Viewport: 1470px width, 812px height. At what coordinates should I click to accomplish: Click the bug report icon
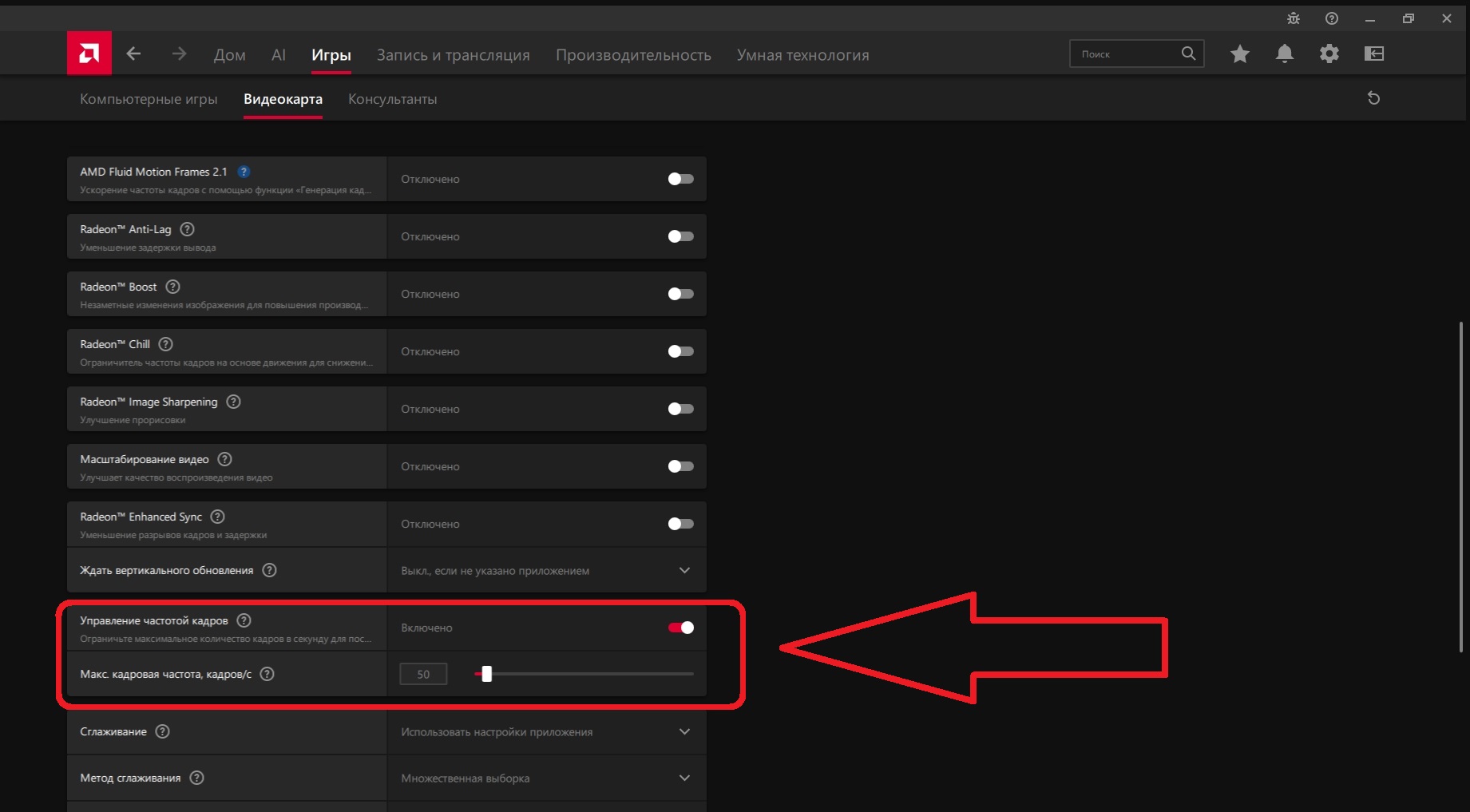coord(1294,18)
